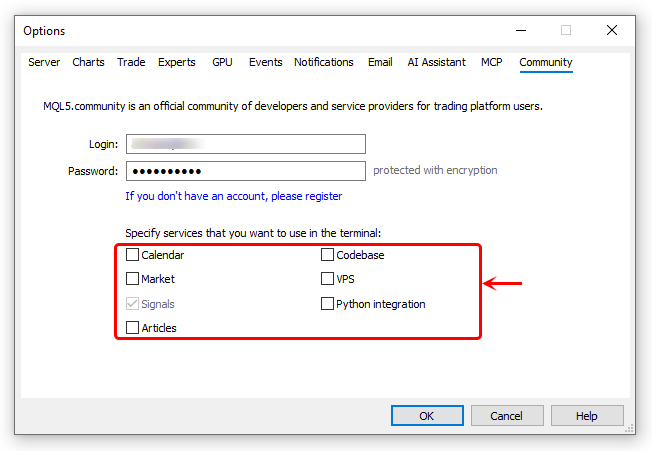Click the register account link

[x=234, y=196]
